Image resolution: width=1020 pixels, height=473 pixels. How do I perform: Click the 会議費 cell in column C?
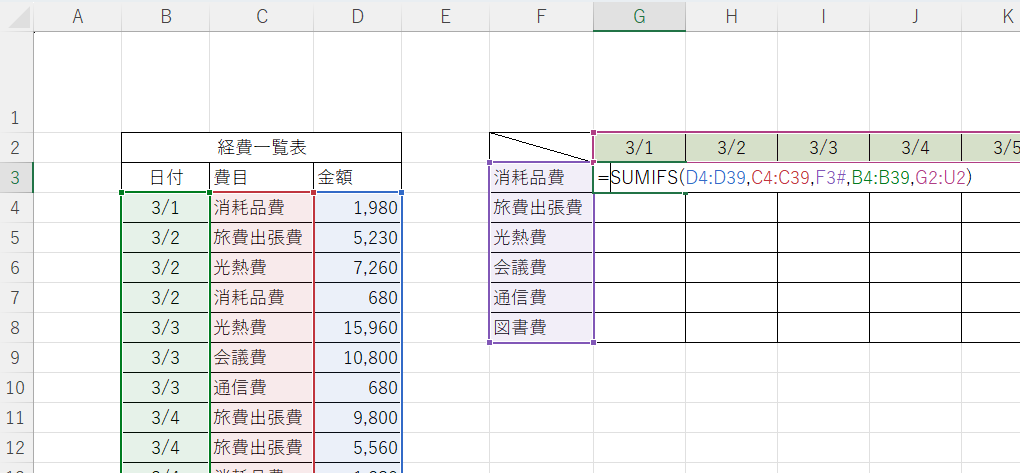[261, 358]
